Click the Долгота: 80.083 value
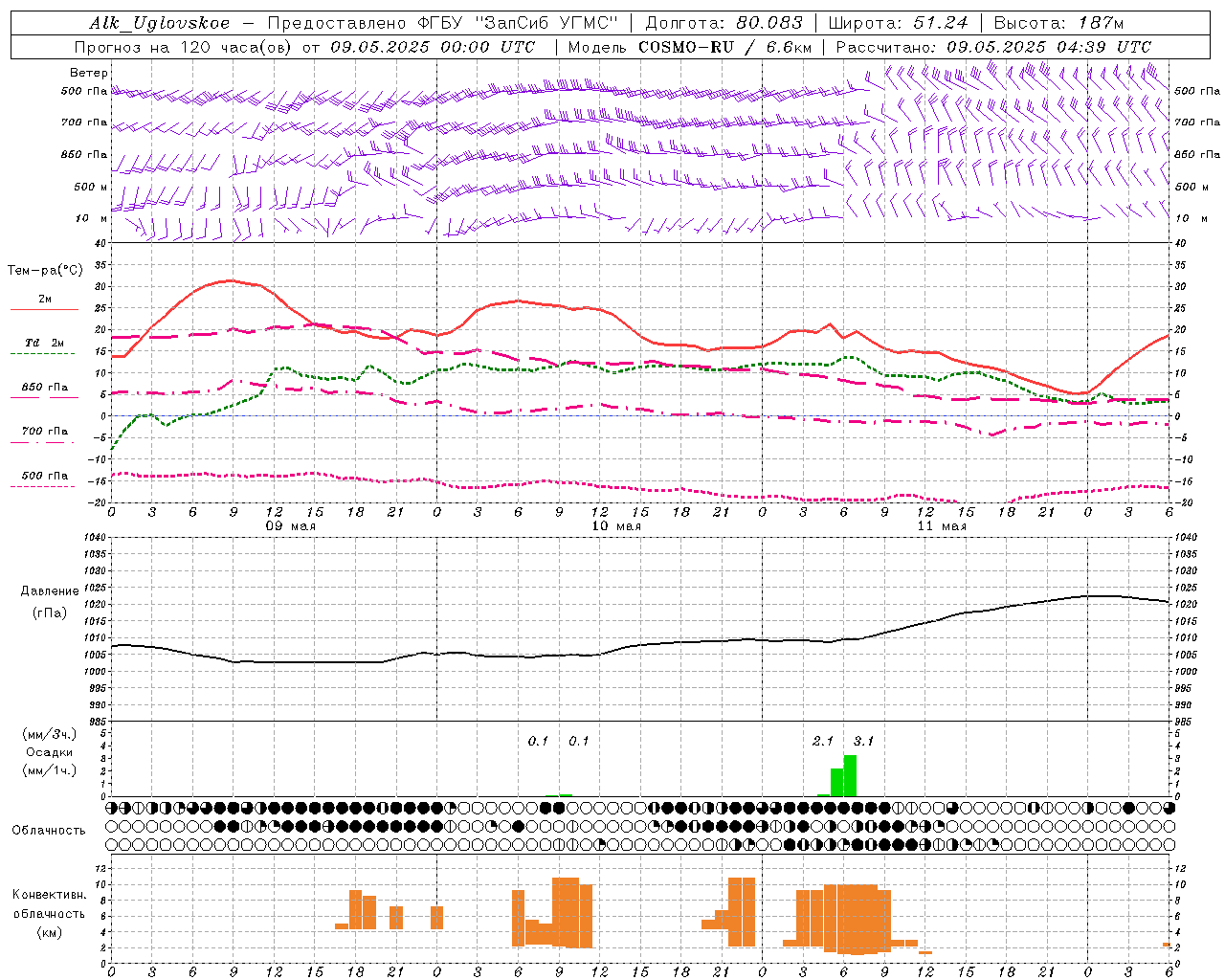 (x=724, y=23)
